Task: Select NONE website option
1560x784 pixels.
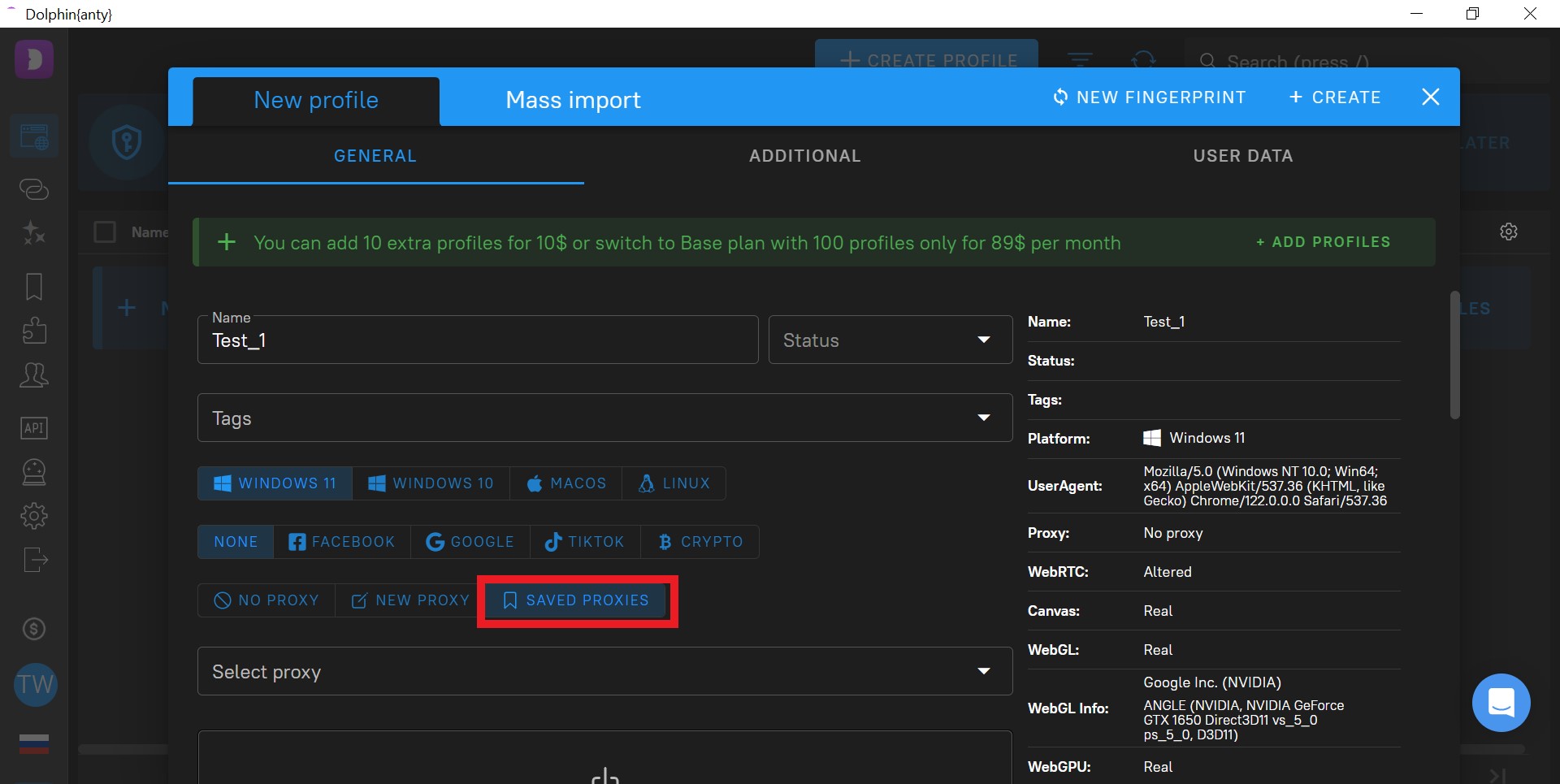Action: pos(236,542)
